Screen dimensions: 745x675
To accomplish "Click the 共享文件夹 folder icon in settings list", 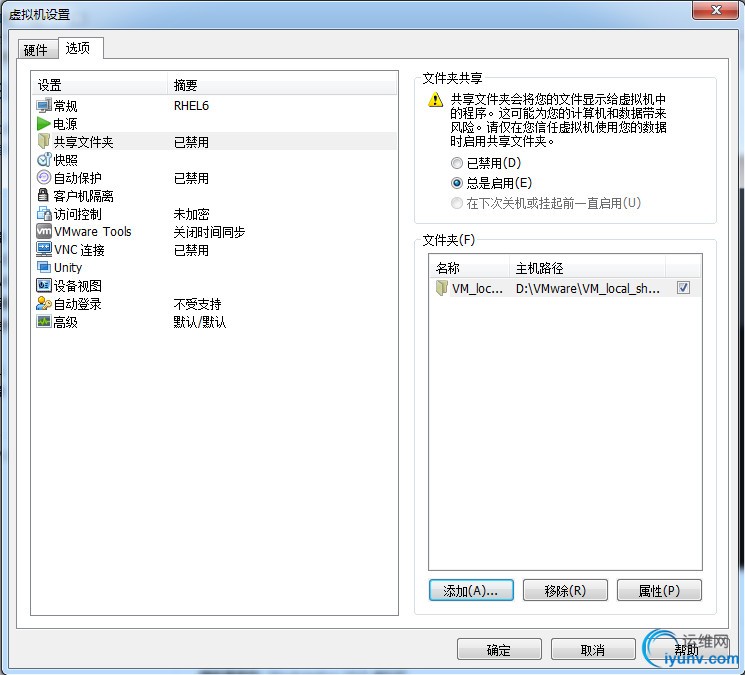I will coord(44,141).
